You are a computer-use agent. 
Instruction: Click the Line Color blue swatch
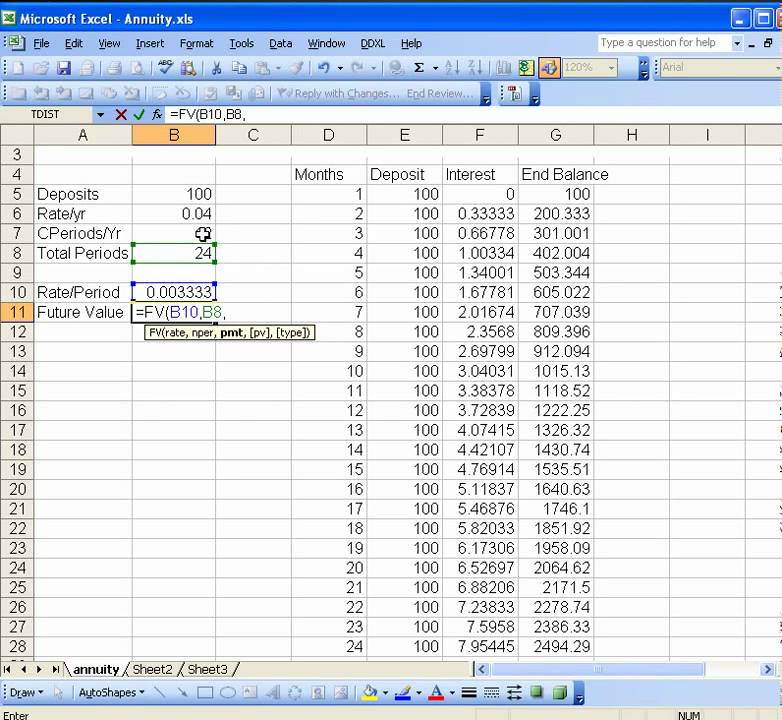(402, 692)
